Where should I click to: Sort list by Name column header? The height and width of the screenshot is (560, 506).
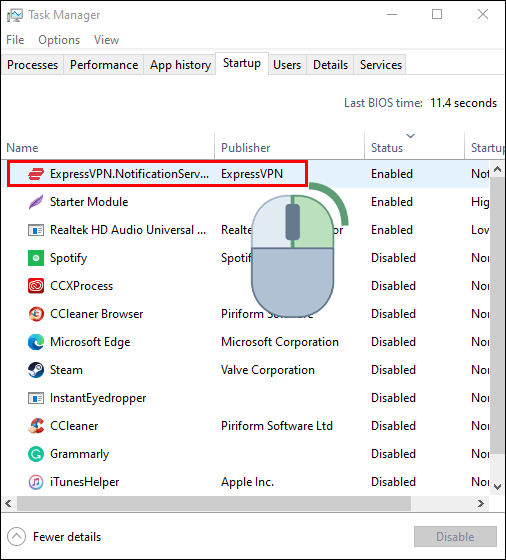[x=22, y=148]
